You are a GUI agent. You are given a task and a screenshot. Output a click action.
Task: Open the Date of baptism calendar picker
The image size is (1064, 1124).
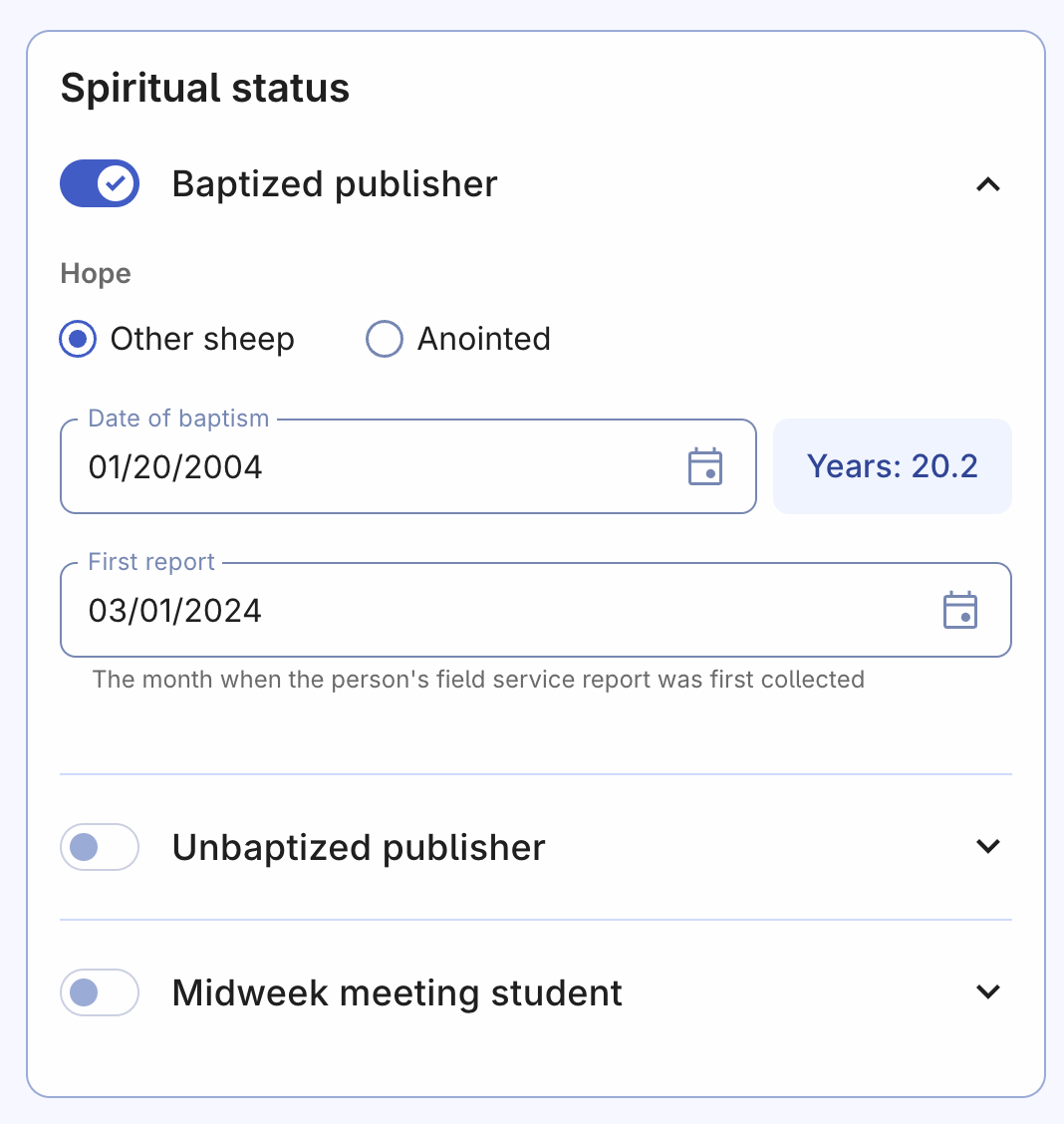pos(705,466)
